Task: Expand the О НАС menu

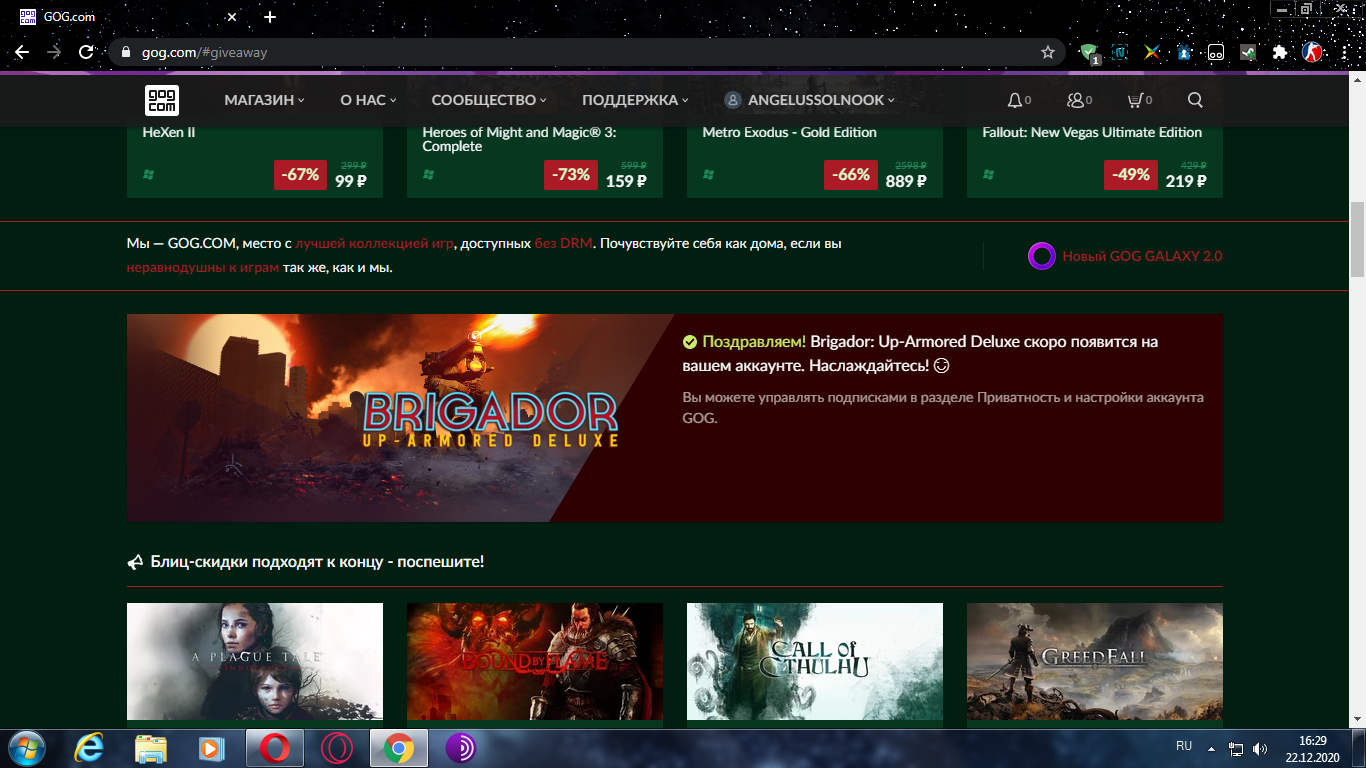Action: [368, 100]
